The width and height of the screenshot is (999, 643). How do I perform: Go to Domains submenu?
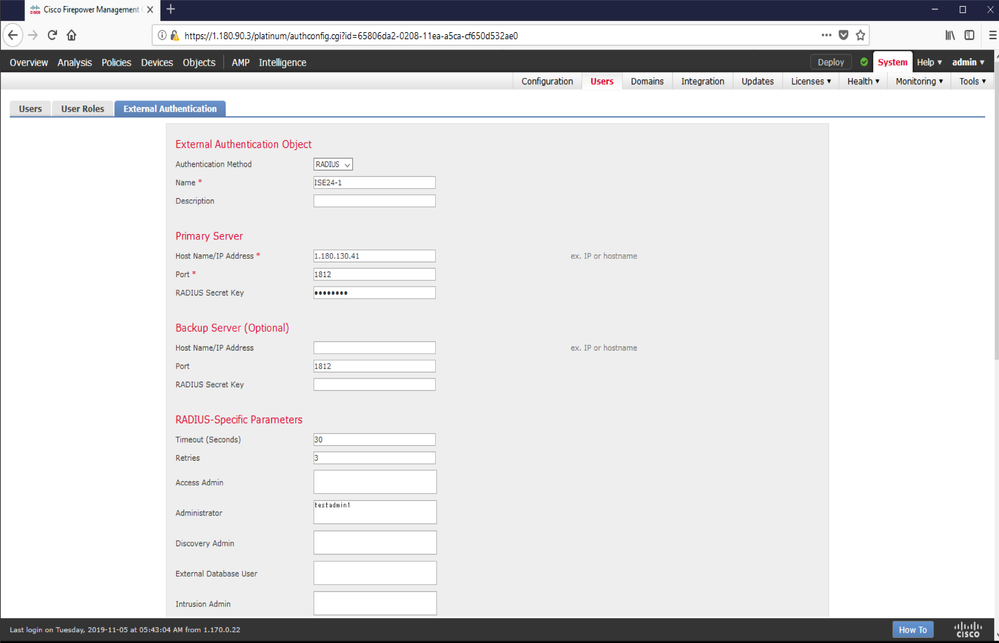coord(647,81)
